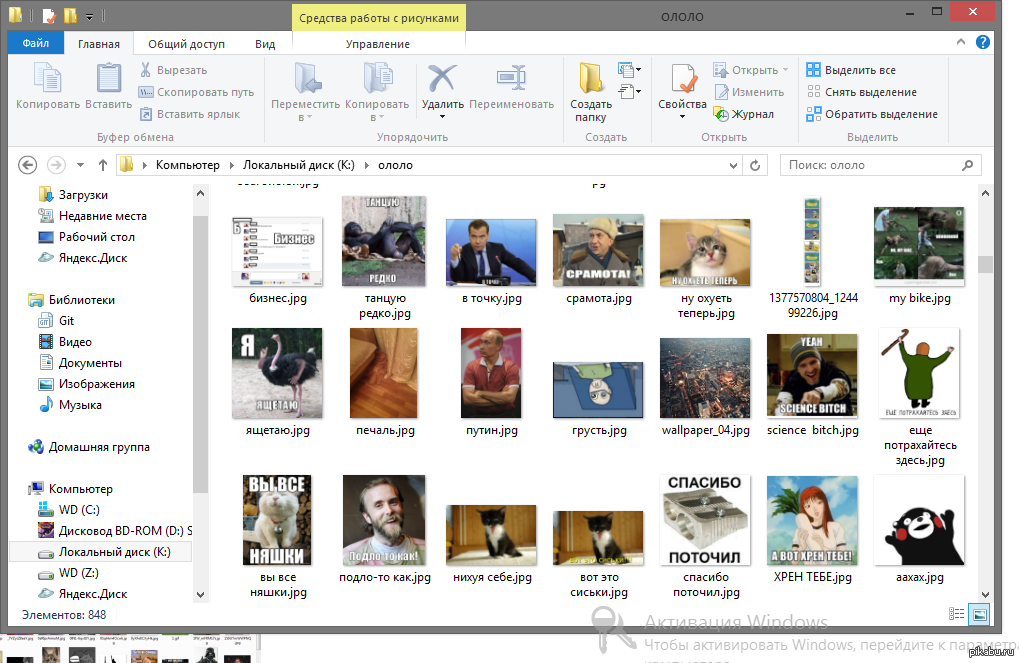This screenshot has width=1019, height=663.
Task: Open Свойства (Properties) checkmark icon
Action: [x=683, y=79]
